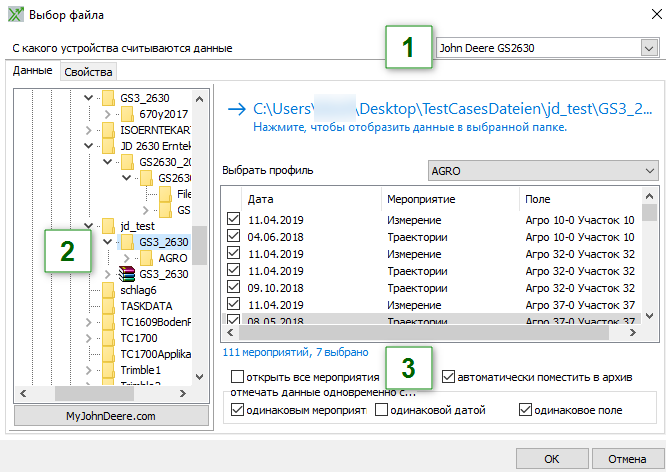Click 'Агро 32-0 Участок 32' in 09.10.2018 row
The width and height of the screenshot is (666, 472).
click(580, 288)
